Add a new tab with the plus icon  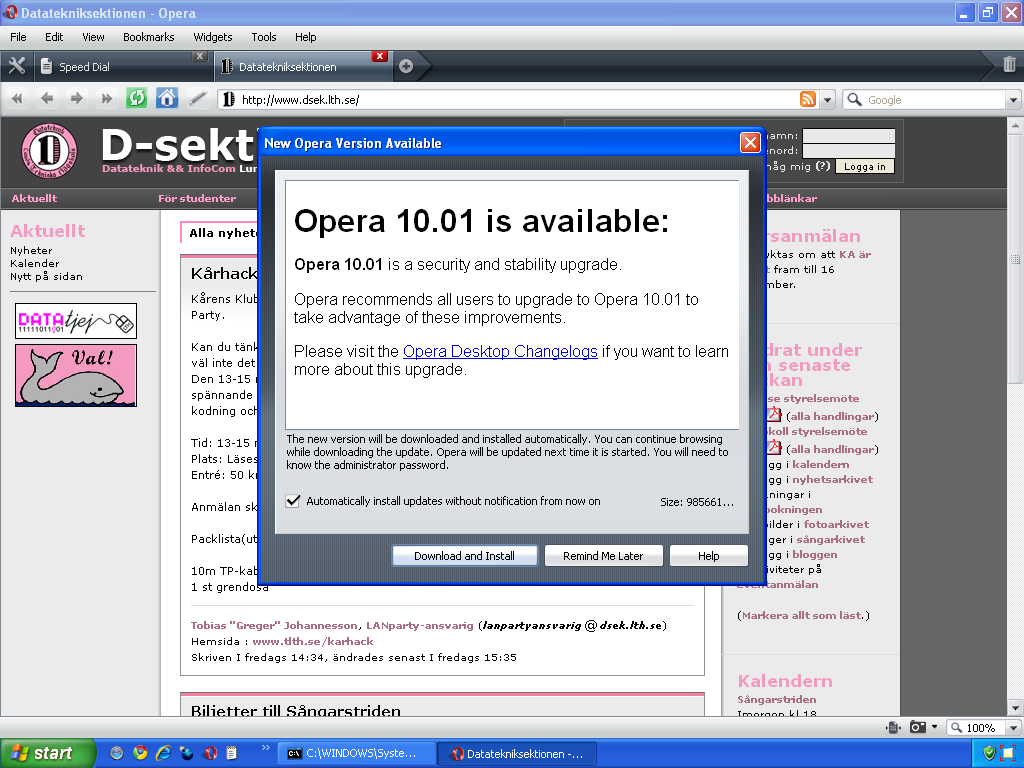click(x=406, y=66)
